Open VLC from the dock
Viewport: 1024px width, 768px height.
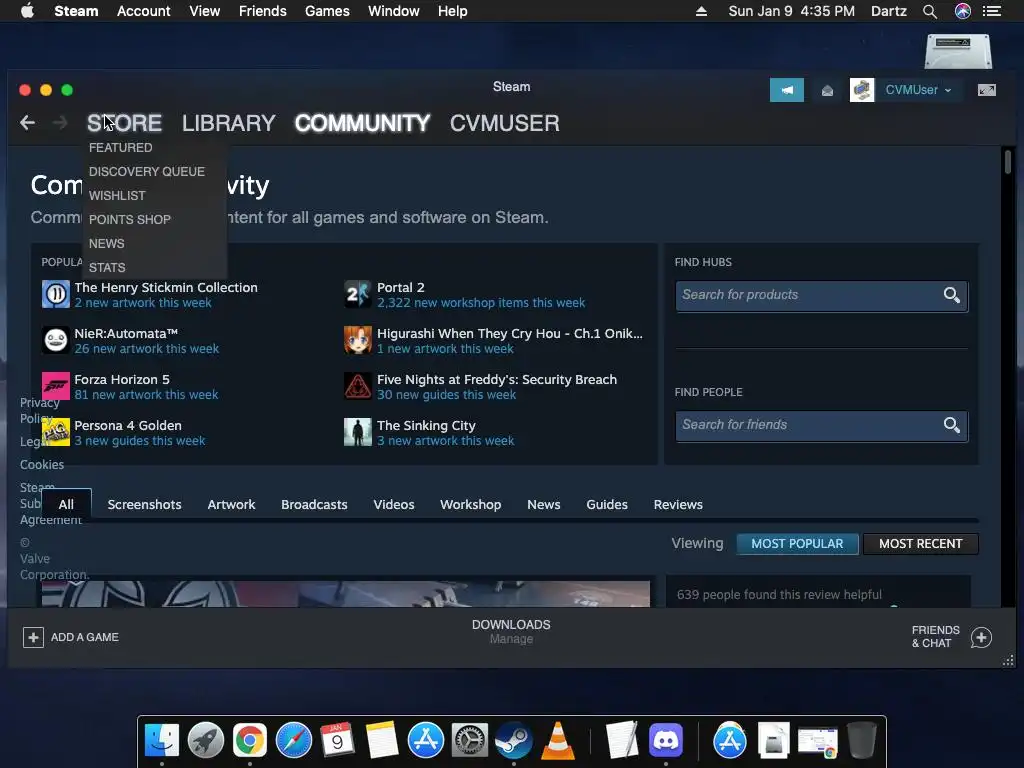click(x=558, y=741)
